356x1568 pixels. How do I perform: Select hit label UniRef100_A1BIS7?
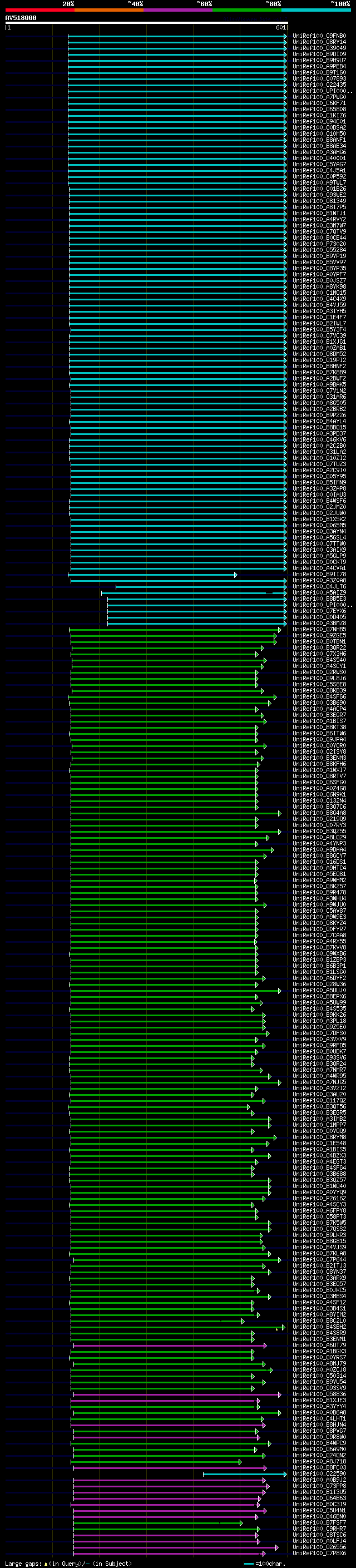point(319,721)
